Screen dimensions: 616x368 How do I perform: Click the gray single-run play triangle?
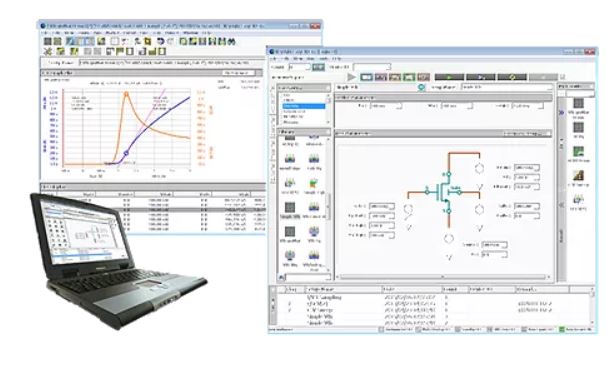[x=351, y=77]
